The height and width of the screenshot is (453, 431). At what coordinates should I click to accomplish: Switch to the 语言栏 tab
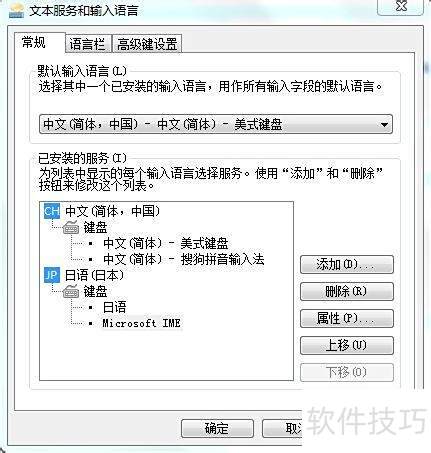point(88,44)
